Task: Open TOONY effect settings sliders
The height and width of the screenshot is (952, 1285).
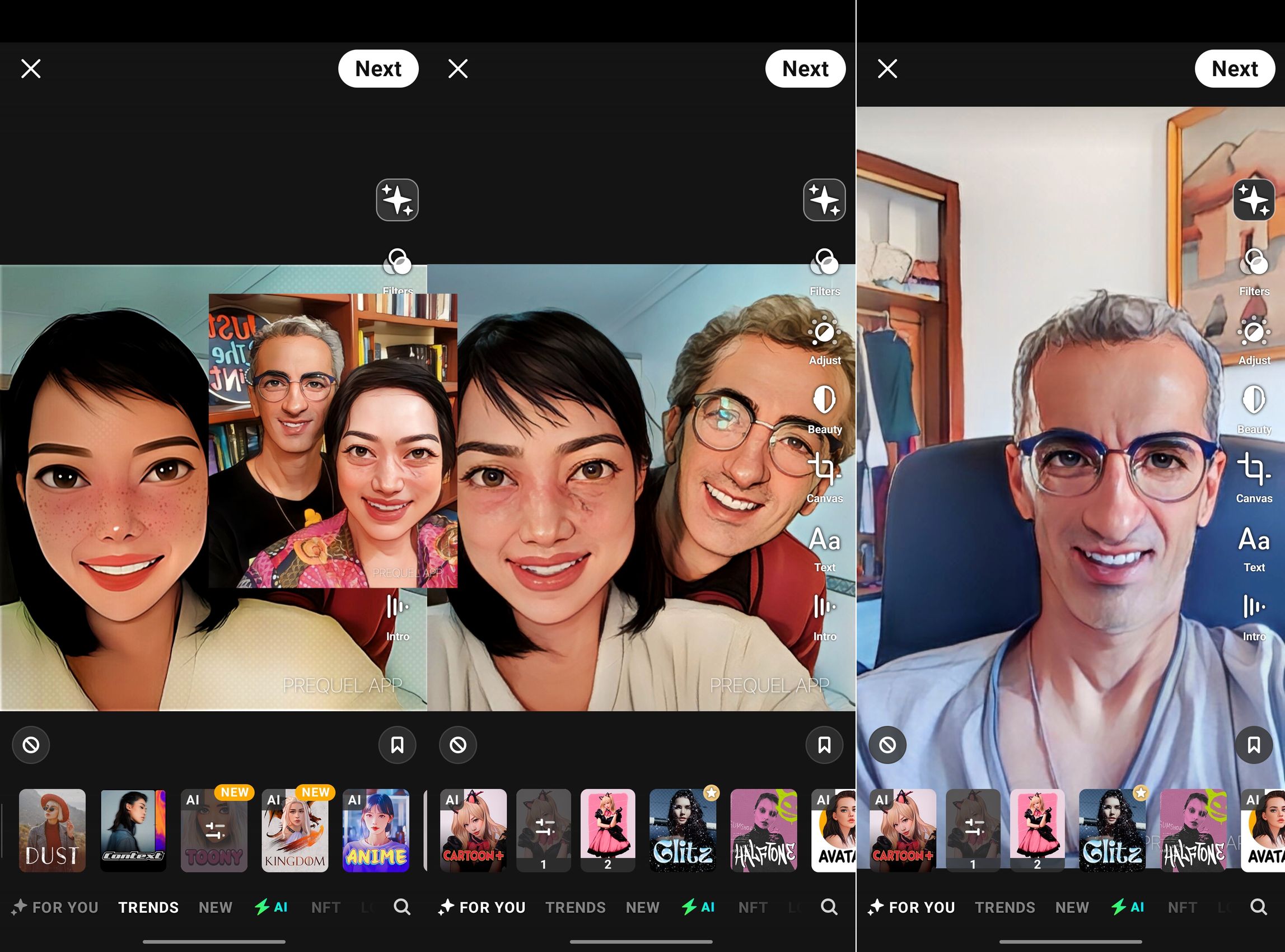Action: tap(214, 830)
